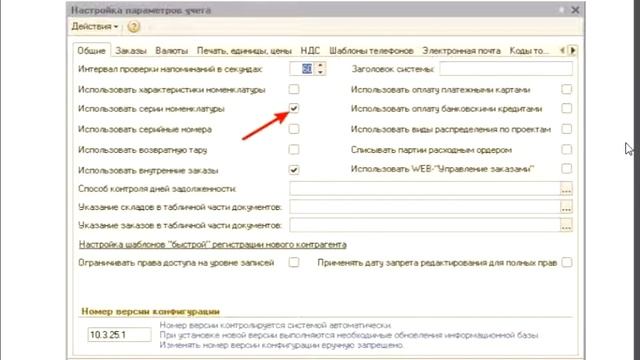Increase the reminder interval spinner
Image resolution: width=640 pixels, height=360 pixels.
(321, 65)
